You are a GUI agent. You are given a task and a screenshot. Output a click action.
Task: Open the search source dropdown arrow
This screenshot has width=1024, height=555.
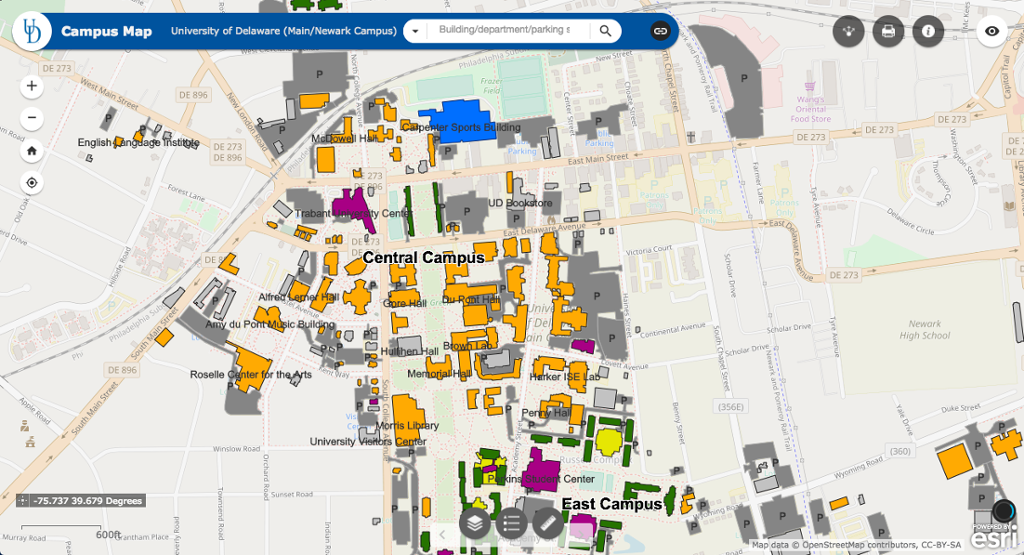[415, 31]
